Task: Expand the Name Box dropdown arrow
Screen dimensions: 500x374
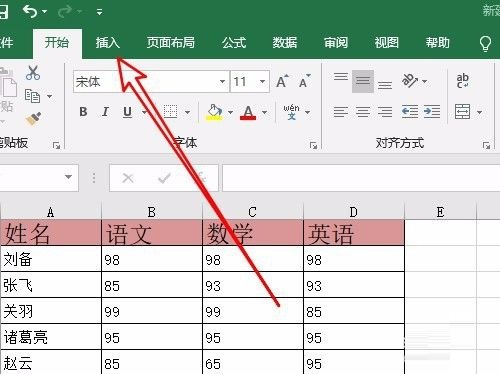Action: 68,177
